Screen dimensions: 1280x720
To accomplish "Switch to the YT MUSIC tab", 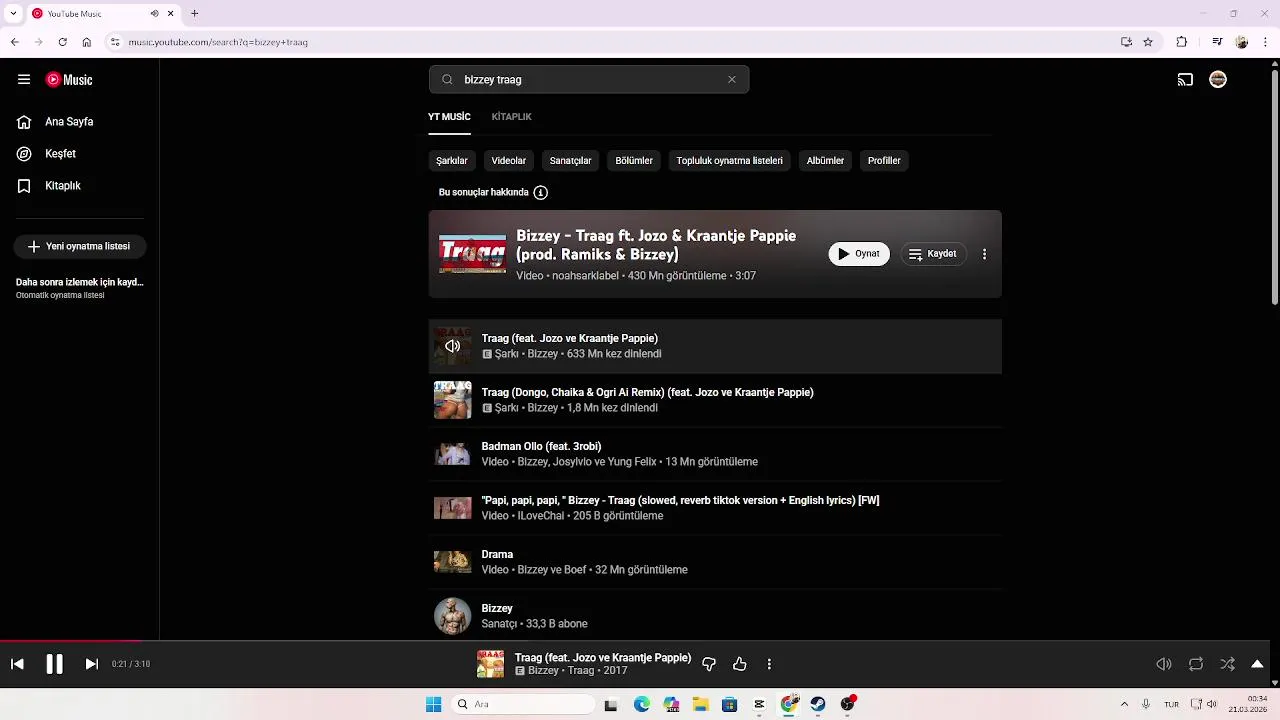I will (449, 117).
